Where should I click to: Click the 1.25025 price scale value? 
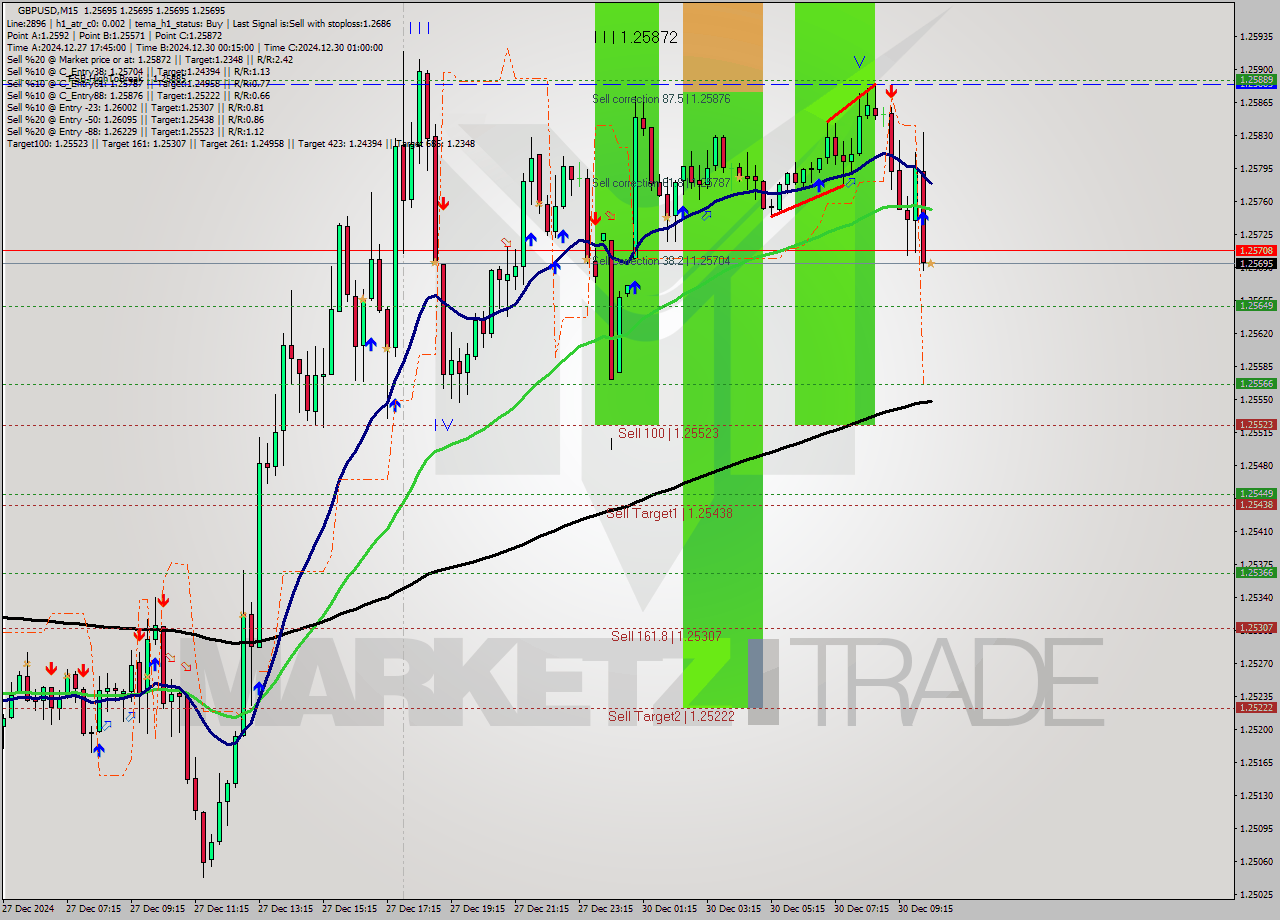[x=1256, y=895]
